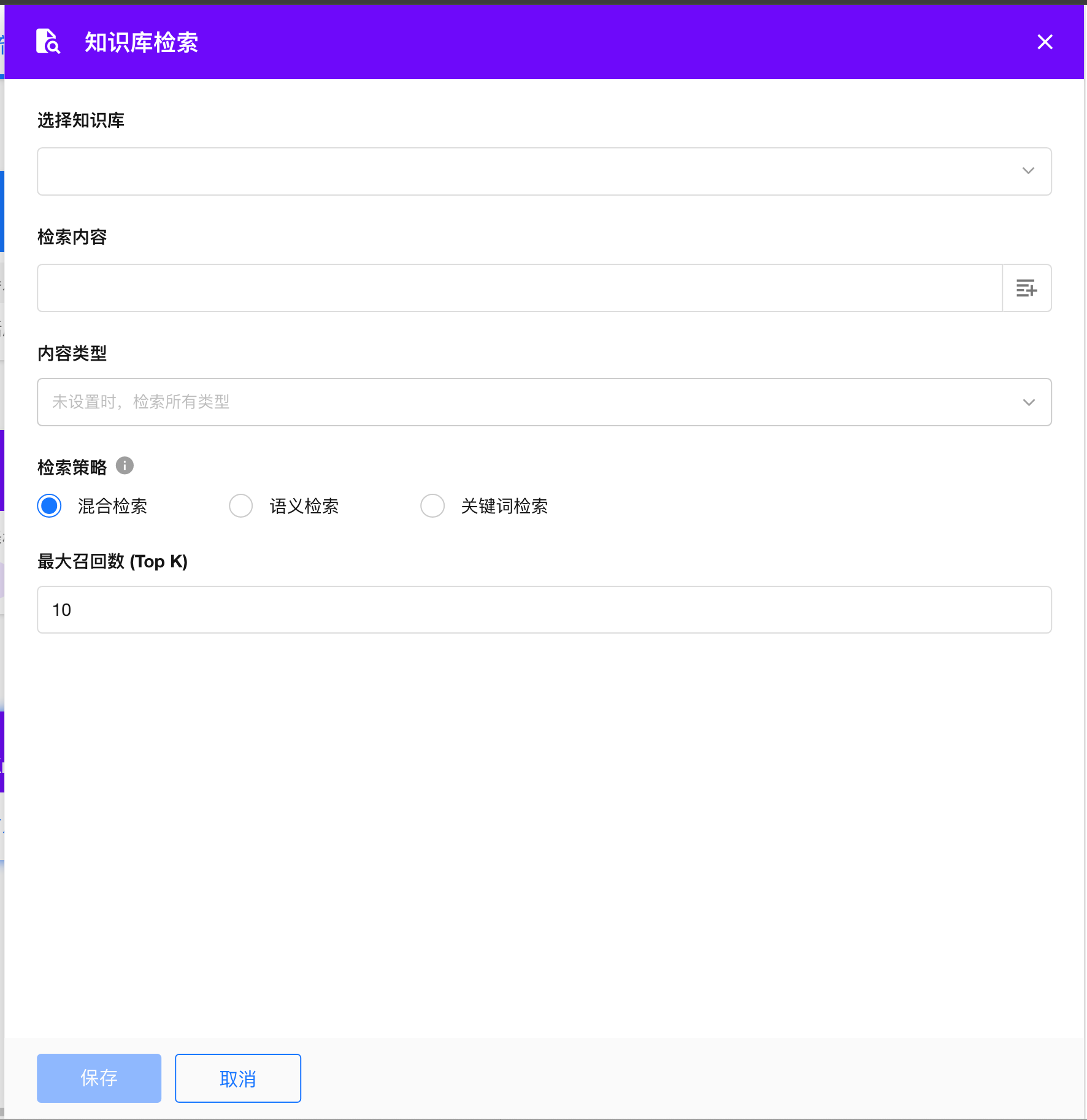Choose the 语义检索 retrieval strategy
The height and width of the screenshot is (1120, 1087).
point(241,506)
